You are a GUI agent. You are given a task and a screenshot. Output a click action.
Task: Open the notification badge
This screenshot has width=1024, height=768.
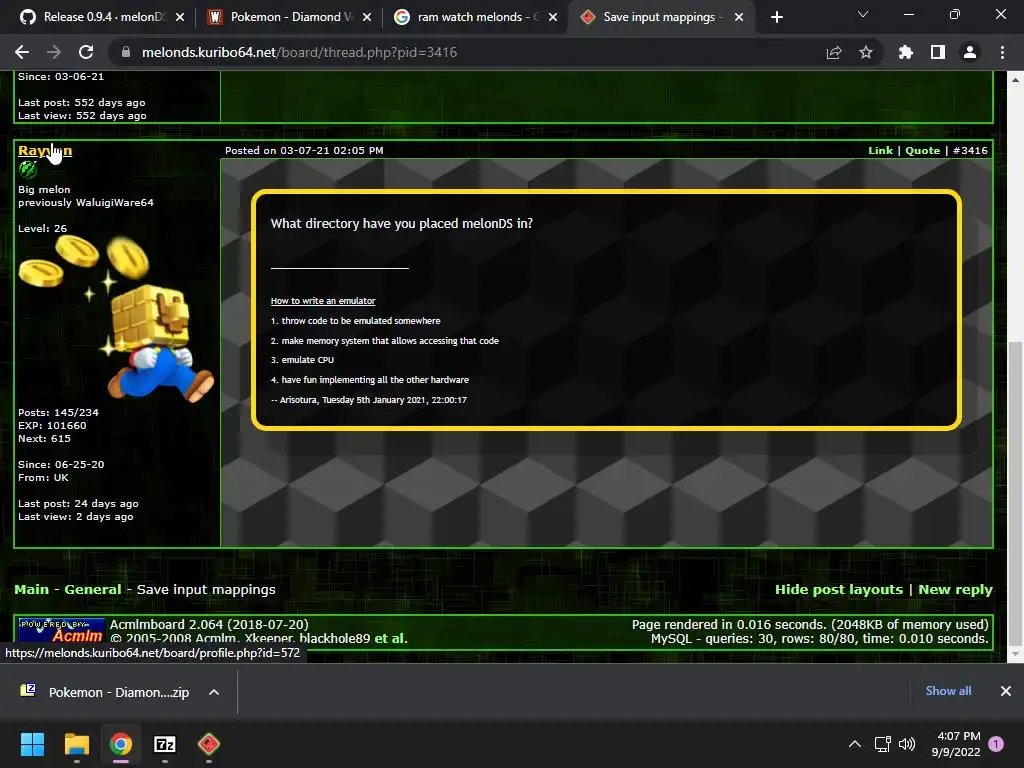point(996,744)
